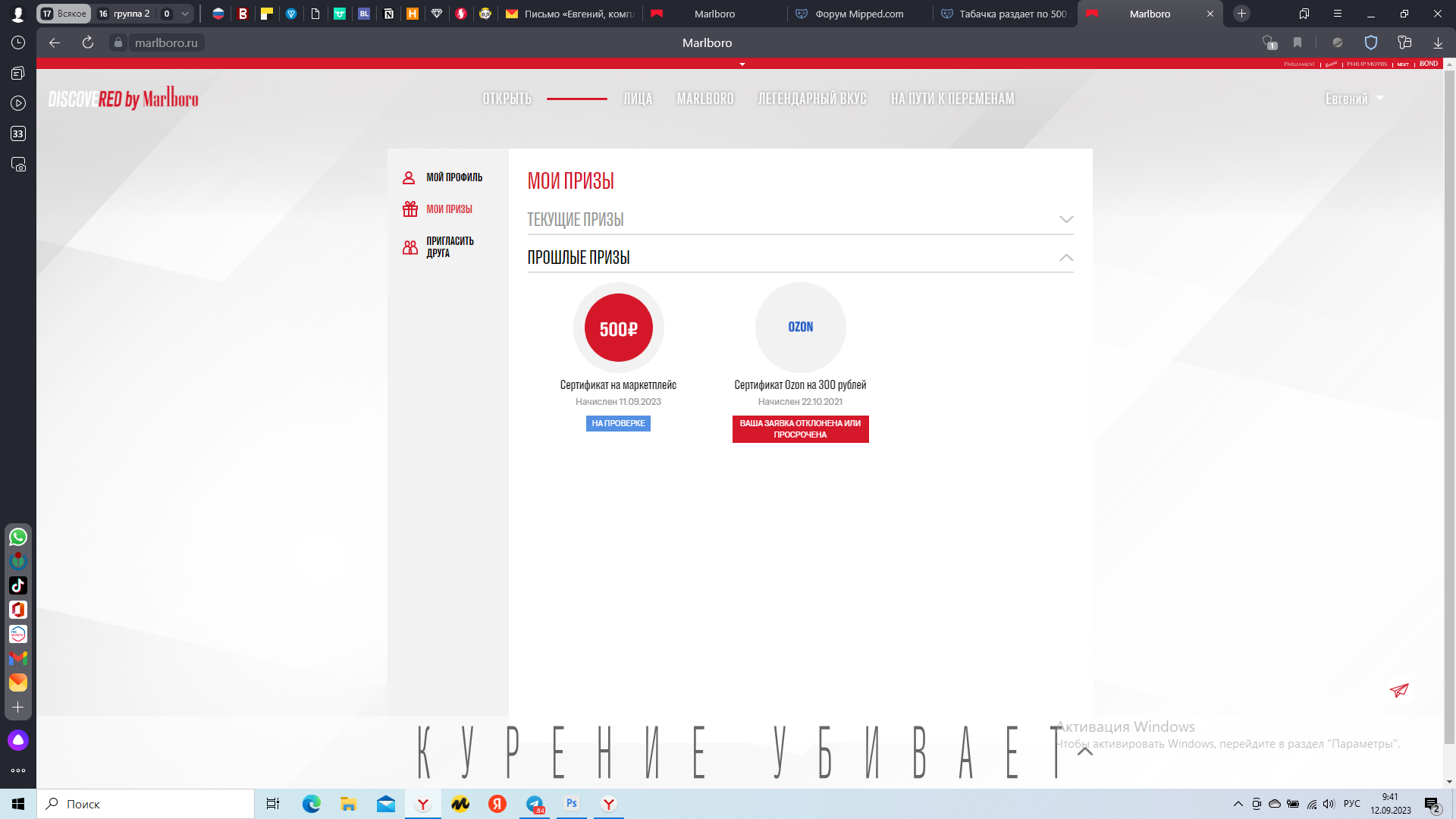Open Photoshop from Windows taskbar
The image size is (1456, 819).
click(572, 804)
